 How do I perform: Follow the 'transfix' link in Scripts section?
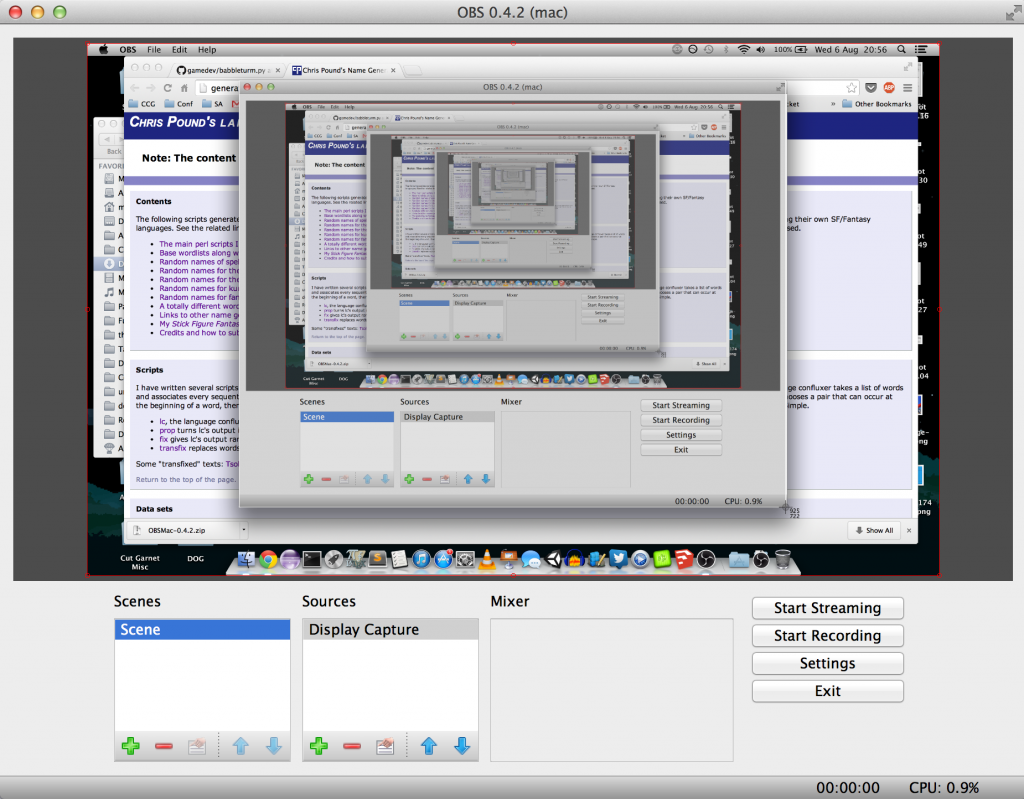172,448
